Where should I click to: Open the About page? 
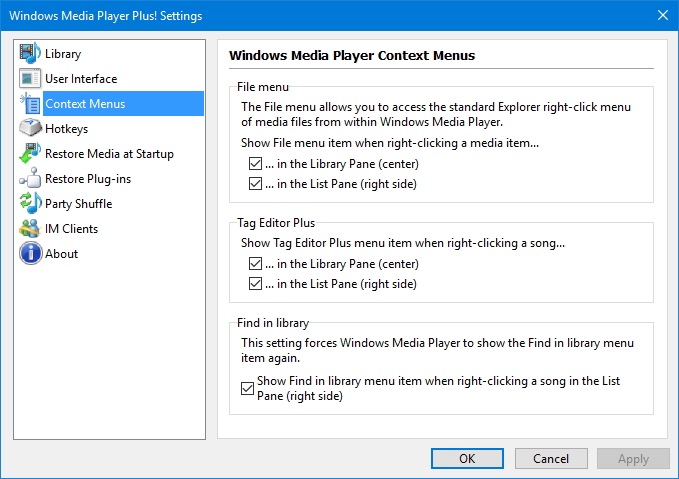pos(61,253)
